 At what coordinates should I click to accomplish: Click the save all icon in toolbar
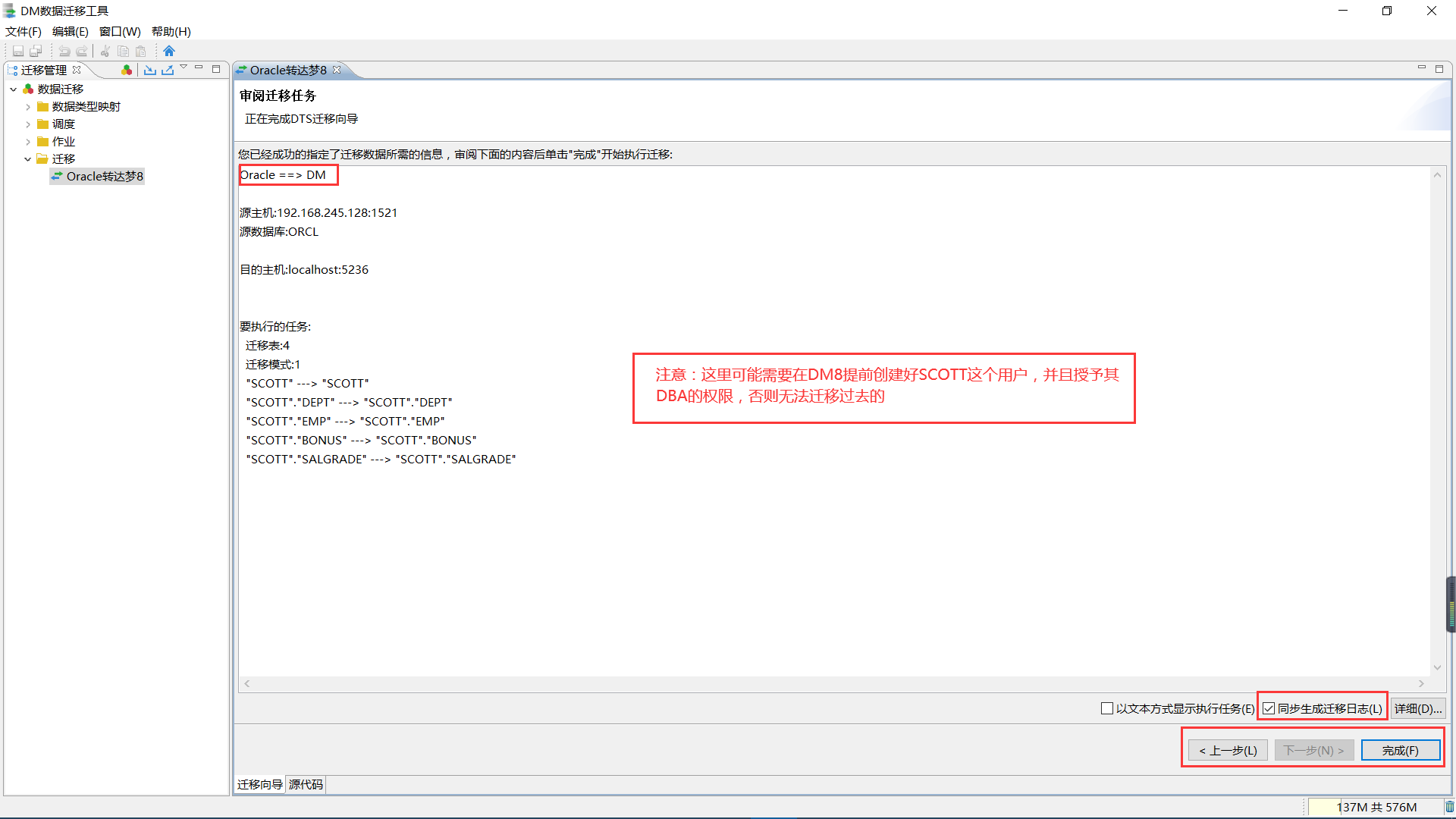(36, 51)
